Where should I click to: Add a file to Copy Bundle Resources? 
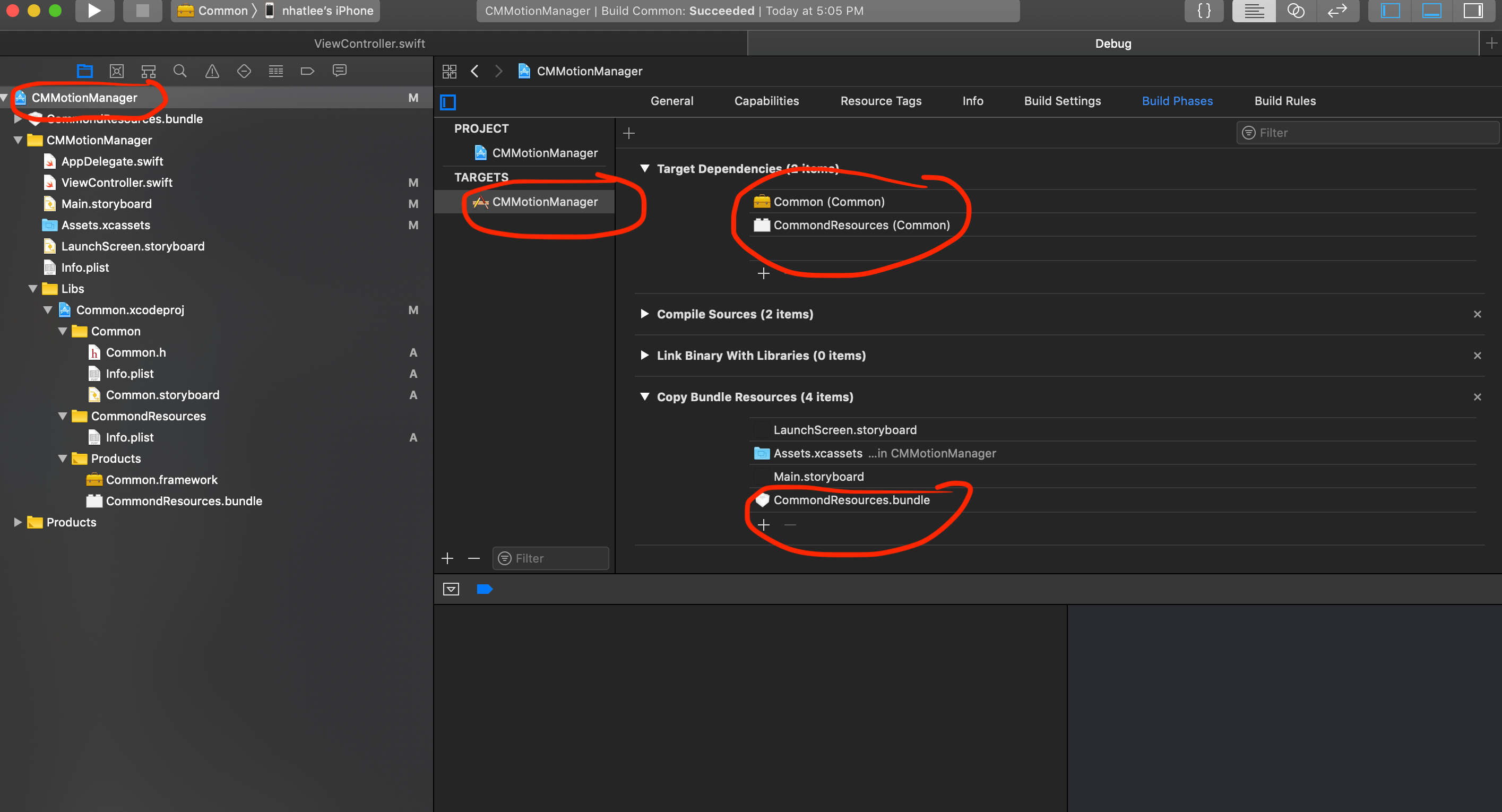(x=763, y=525)
